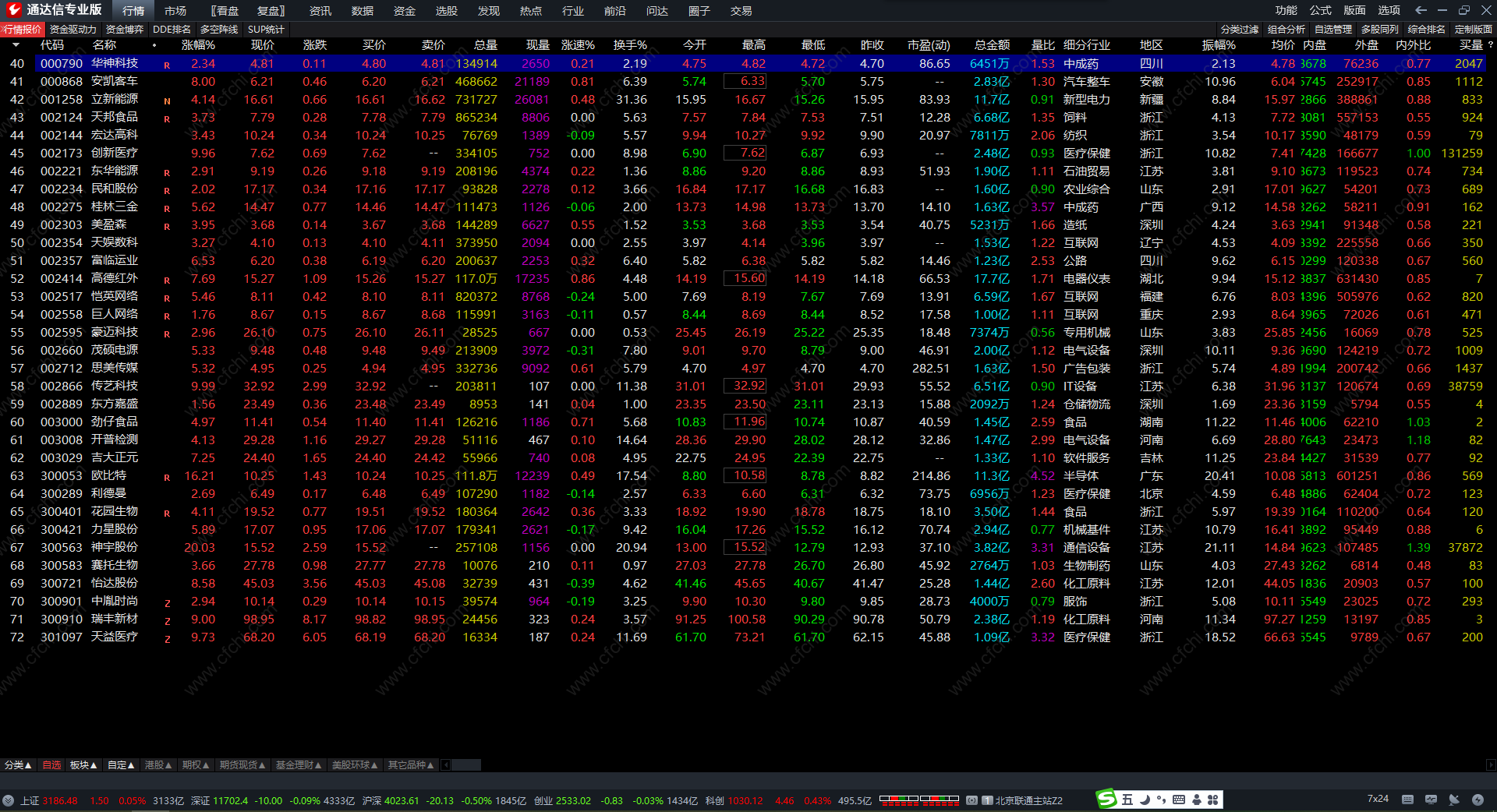Expand the 期权 options menu
Image resolution: width=1497 pixels, height=812 pixels.
pos(196,765)
